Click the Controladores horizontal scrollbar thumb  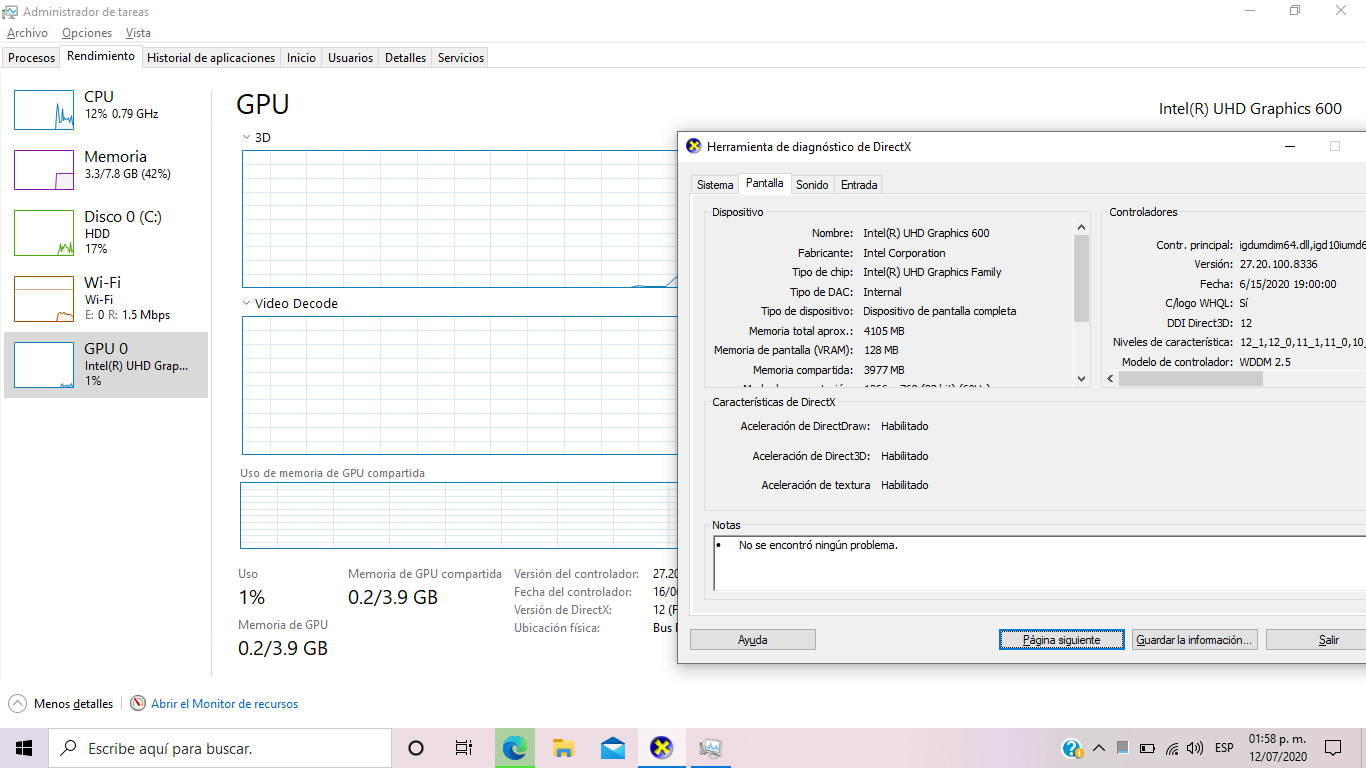1191,379
